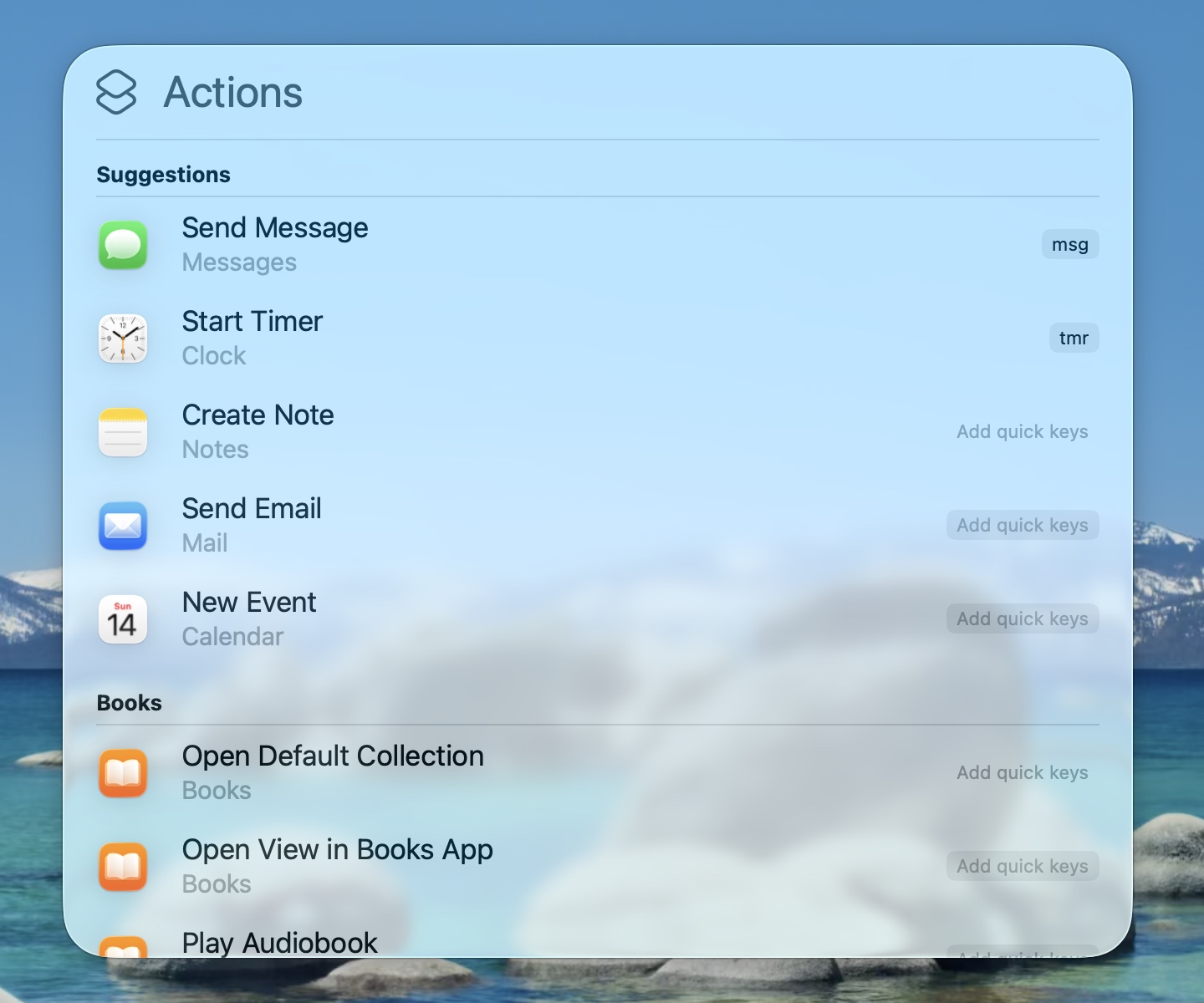
Task: Click the Mail subtitle under Send Email
Action: pos(205,543)
